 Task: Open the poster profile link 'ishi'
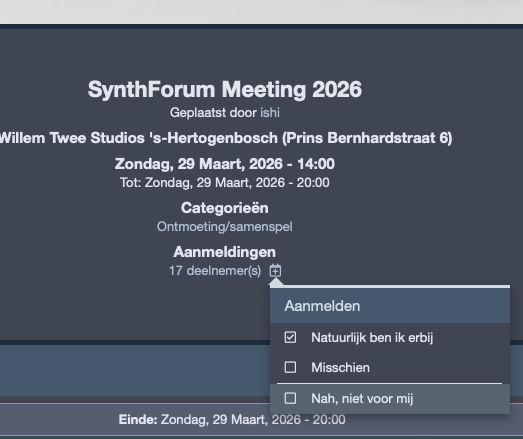(270, 112)
